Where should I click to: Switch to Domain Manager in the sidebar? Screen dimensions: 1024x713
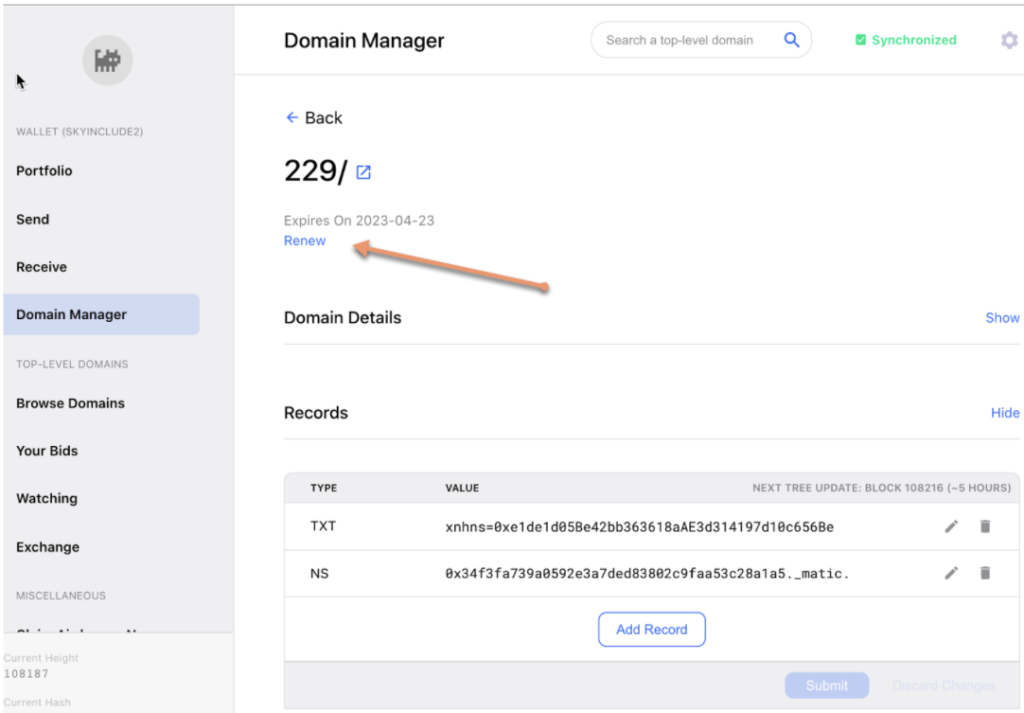71,313
